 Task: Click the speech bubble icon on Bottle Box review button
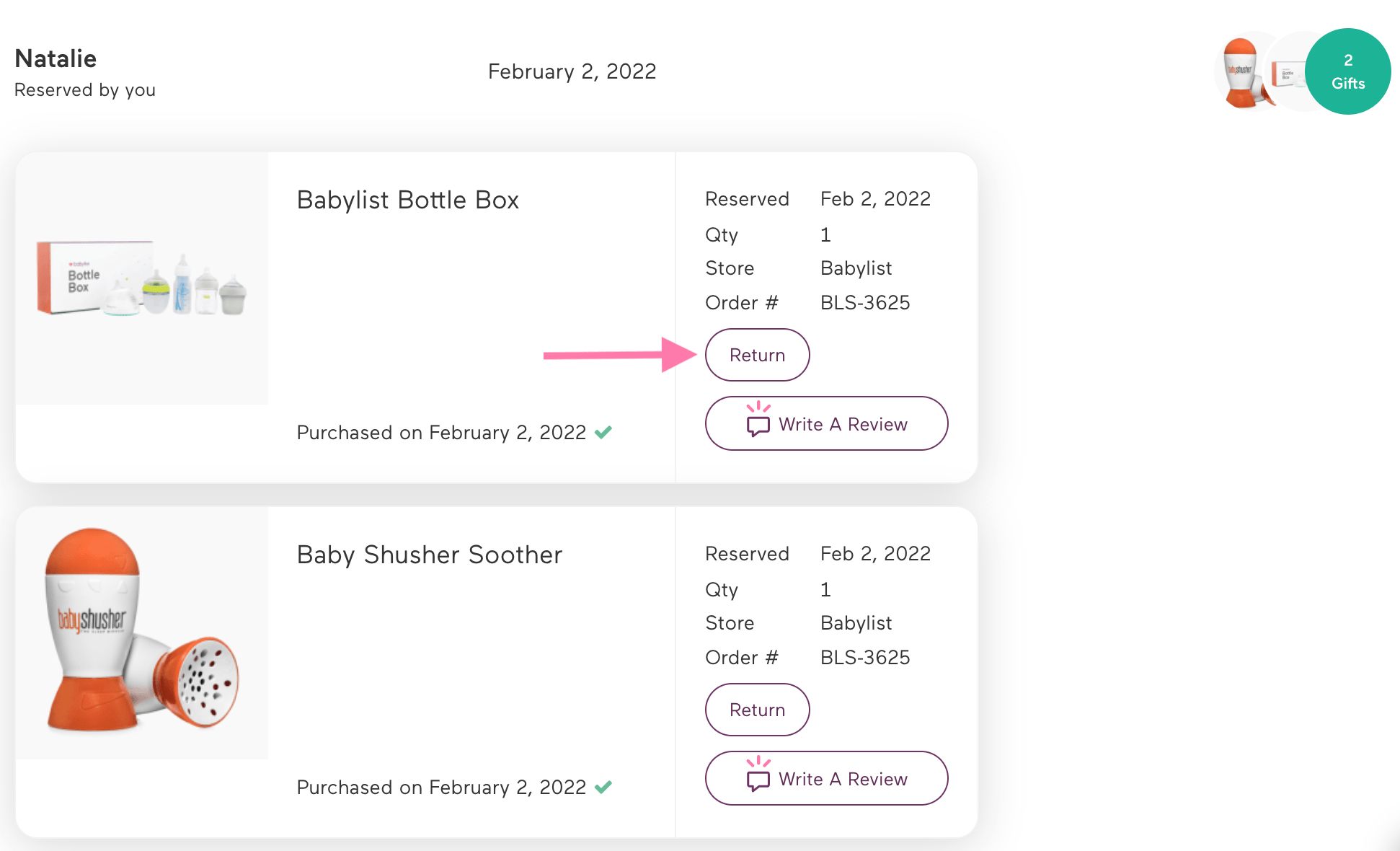(x=758, y=423)
